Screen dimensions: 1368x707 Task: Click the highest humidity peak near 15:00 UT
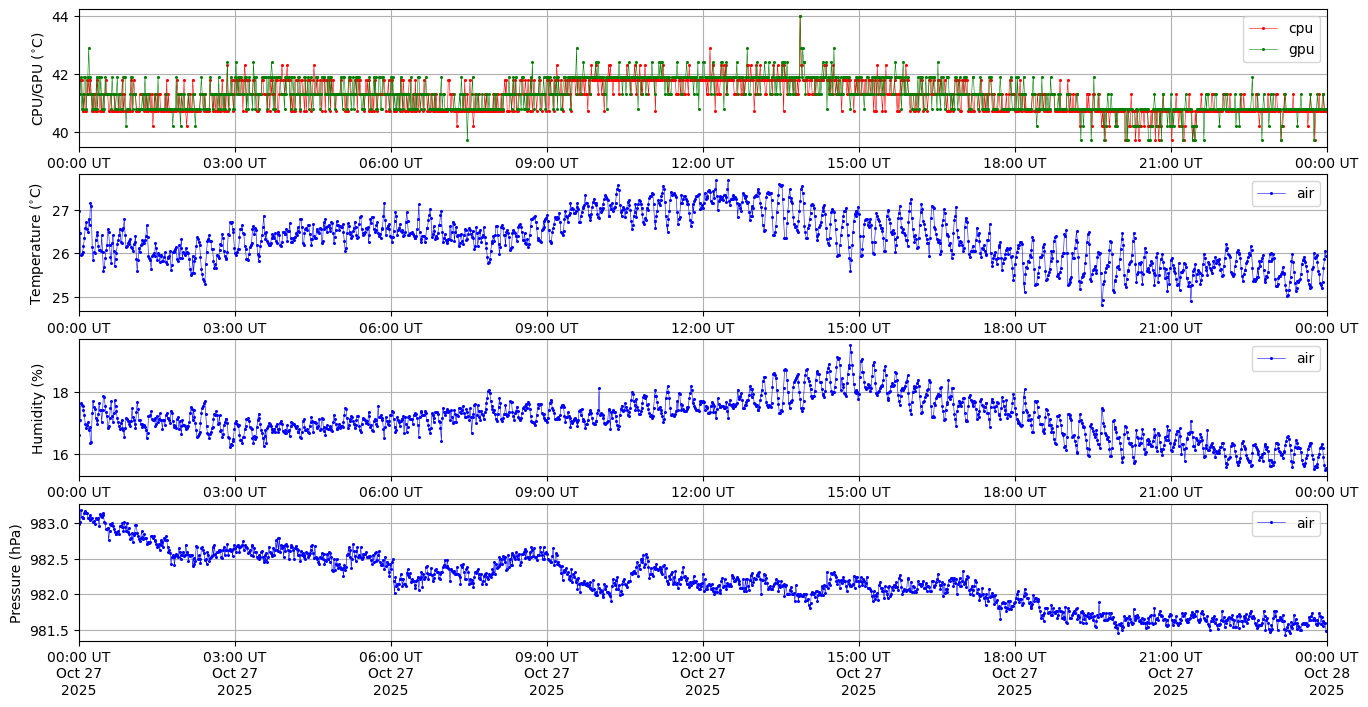pyautogui.click(x=851, y=346)
